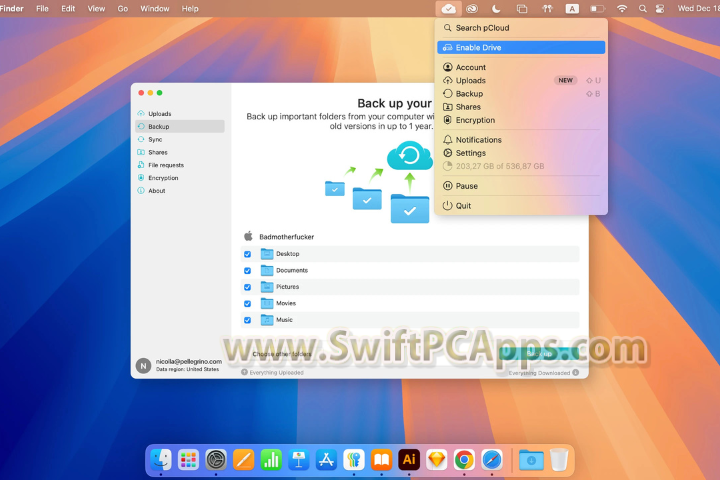Open the Go menu in menu bar
This screenshot has height=480, width=720.
pyautogui.click(x=123, y=9)
